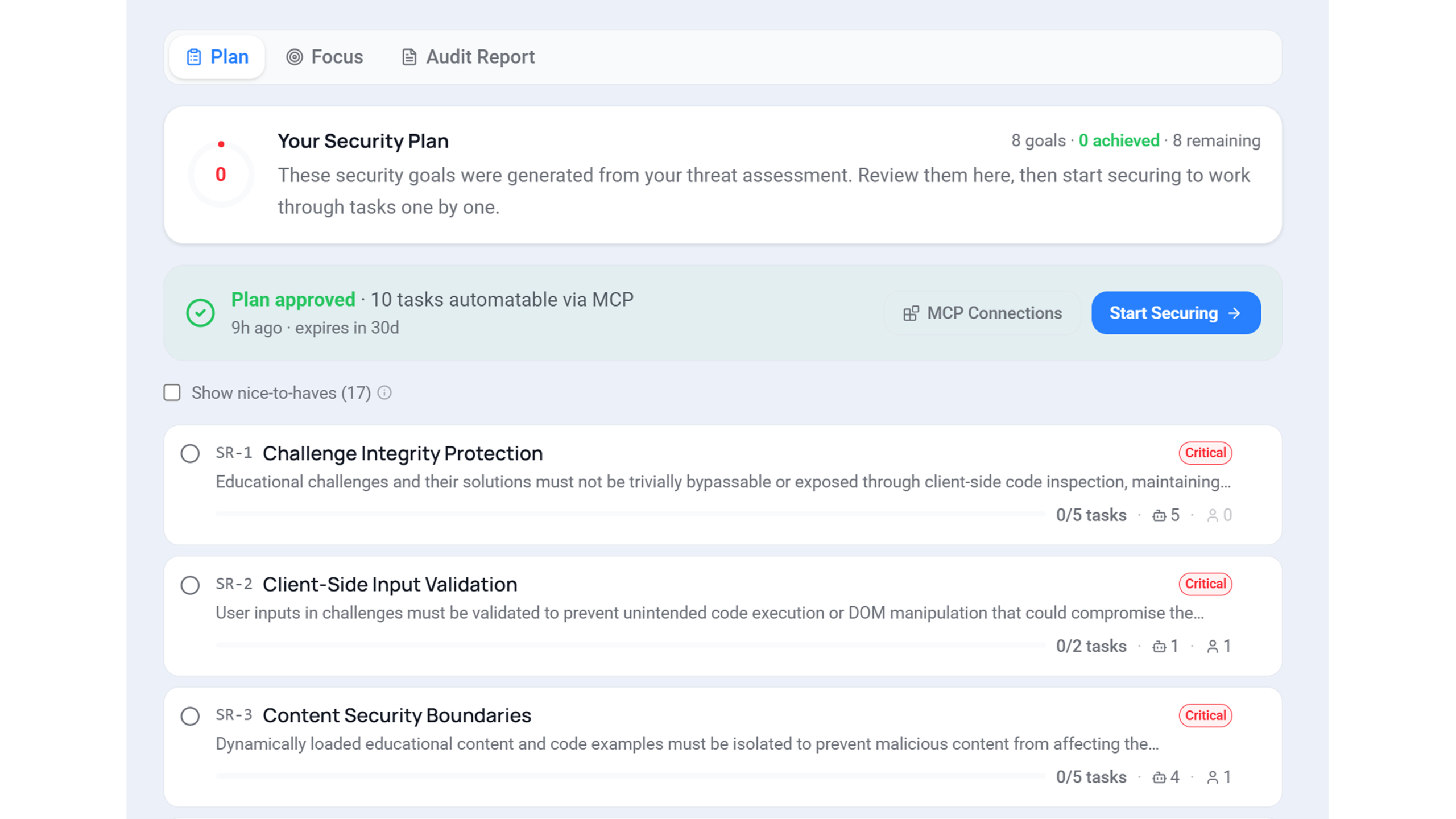Enable the Show nice-to-haves checkbox
This screenshot has width=1456, height=819.
[172, 392]
